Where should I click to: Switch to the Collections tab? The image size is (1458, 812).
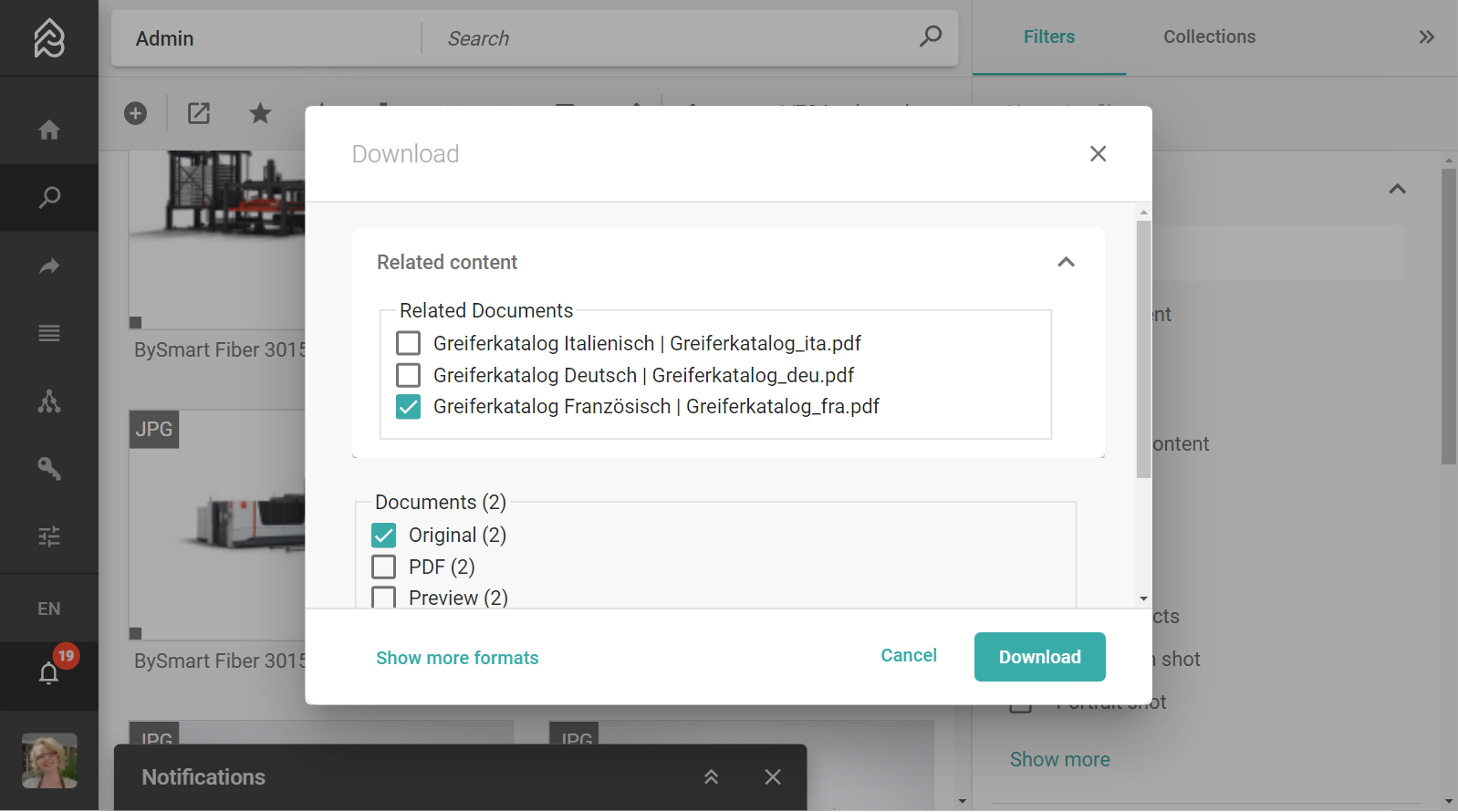click(1209, 37)
